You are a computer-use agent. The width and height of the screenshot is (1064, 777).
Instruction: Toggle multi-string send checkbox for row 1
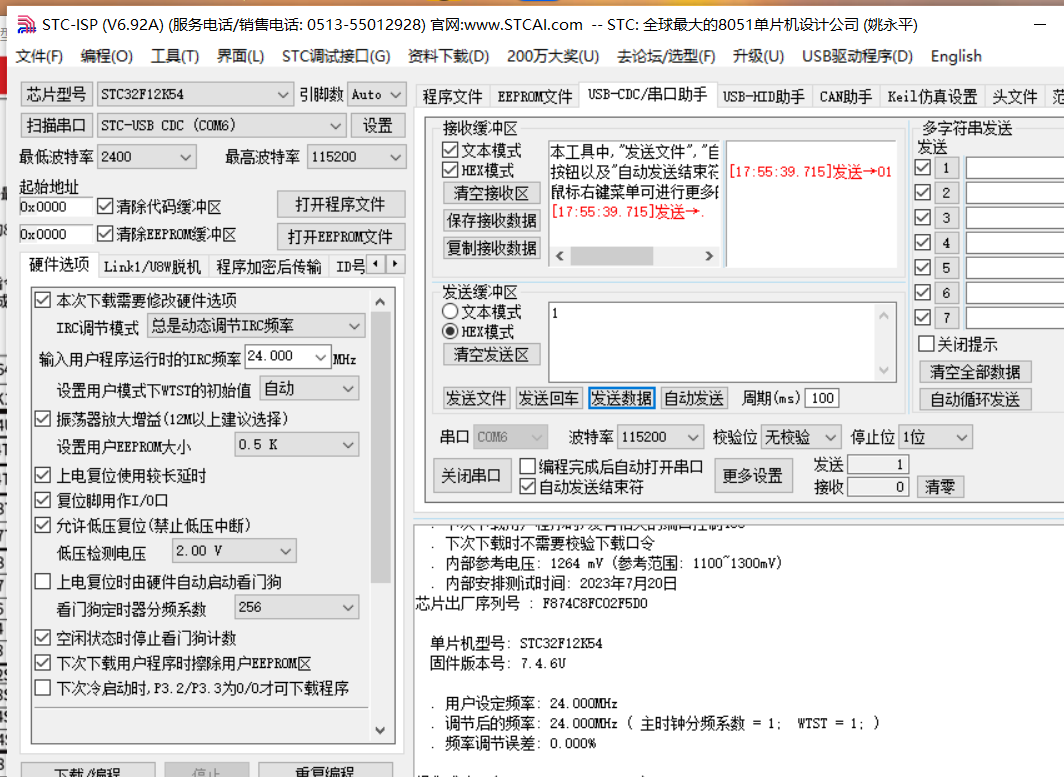(x=923, y=167)
